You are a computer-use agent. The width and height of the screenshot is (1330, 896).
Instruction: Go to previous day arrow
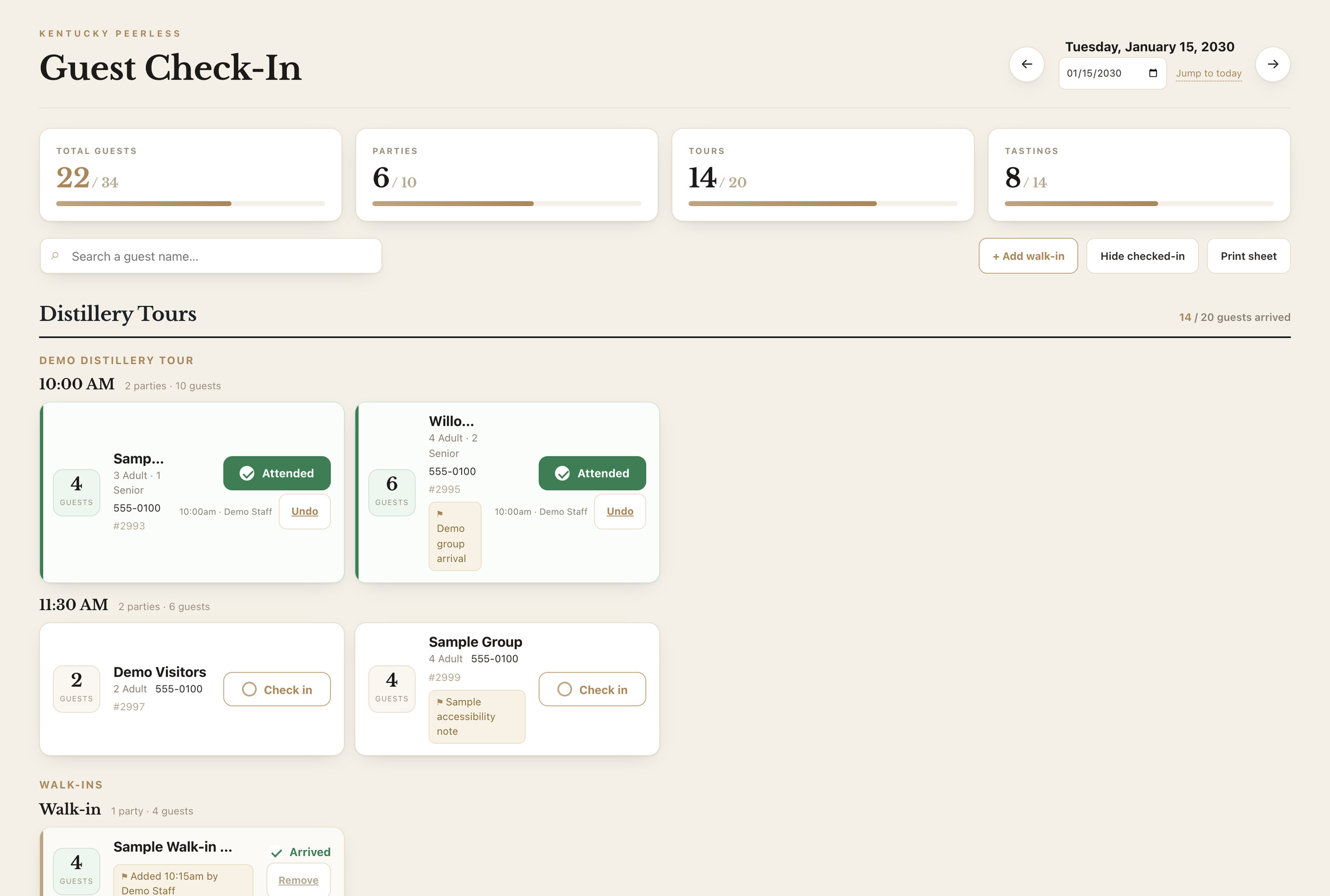[1027, 64]
